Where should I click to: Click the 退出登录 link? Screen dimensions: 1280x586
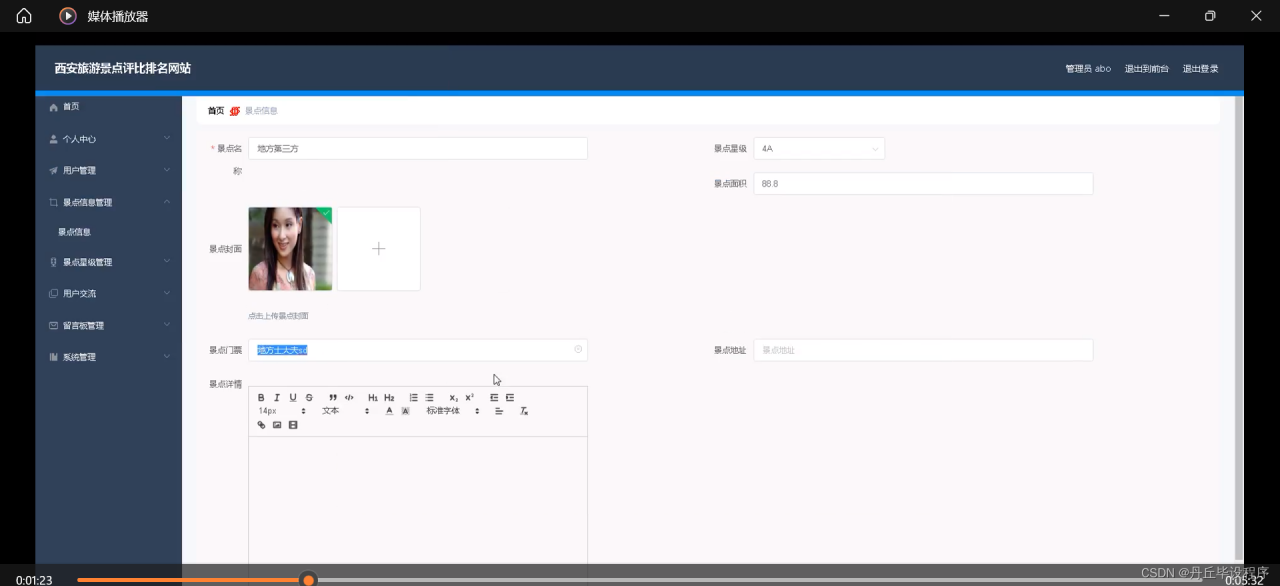point(1200,69)
